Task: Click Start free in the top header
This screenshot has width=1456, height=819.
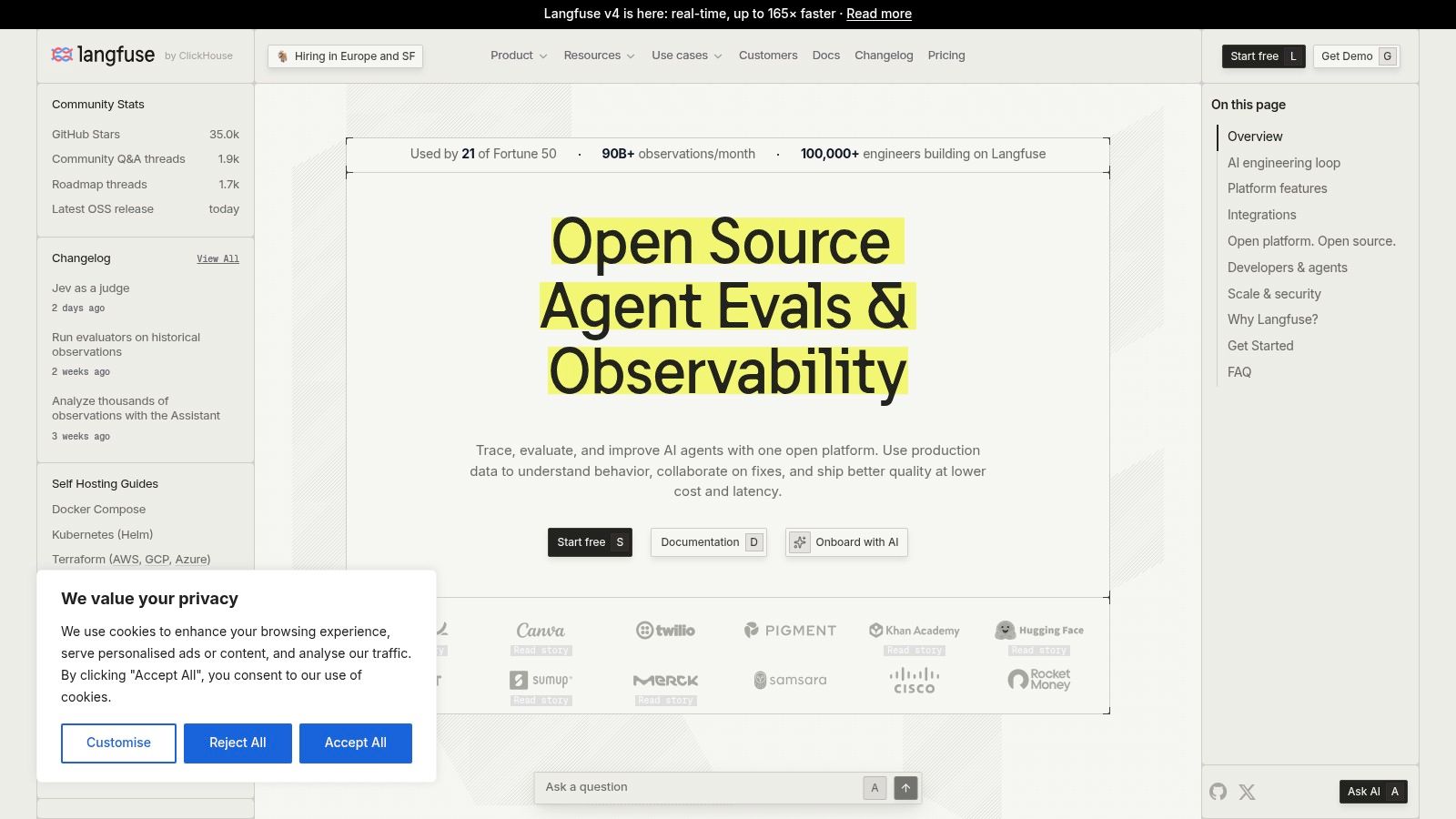Action: click(x=1264, y=56)
